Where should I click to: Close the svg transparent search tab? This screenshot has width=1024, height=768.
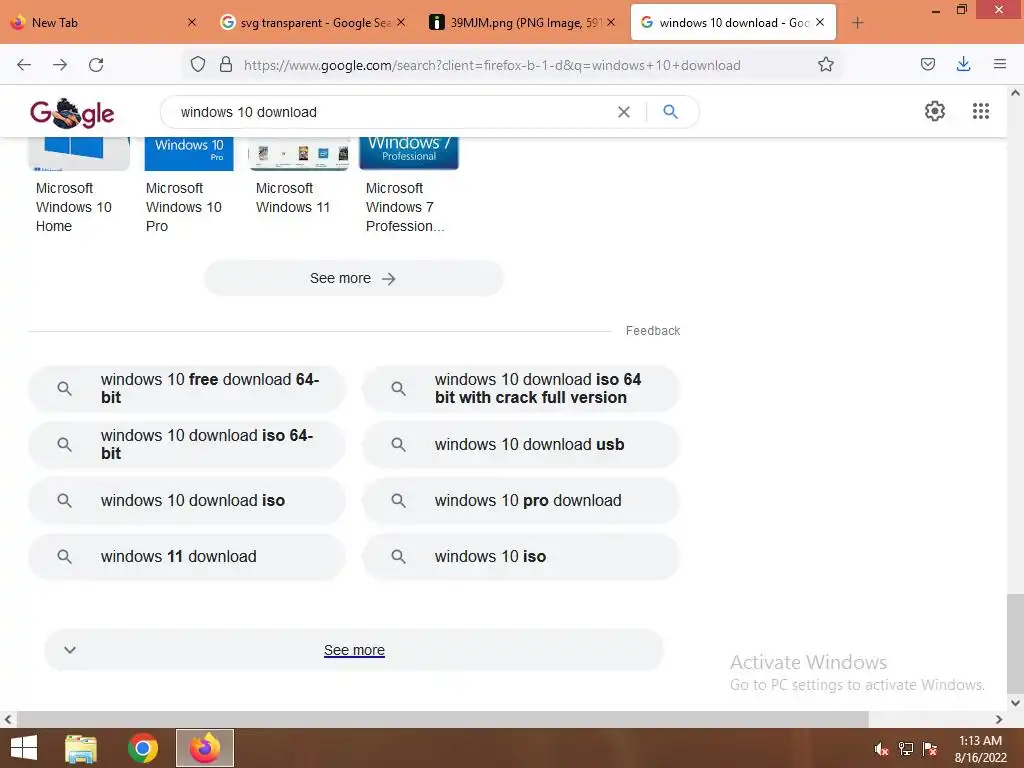point(401,22)
